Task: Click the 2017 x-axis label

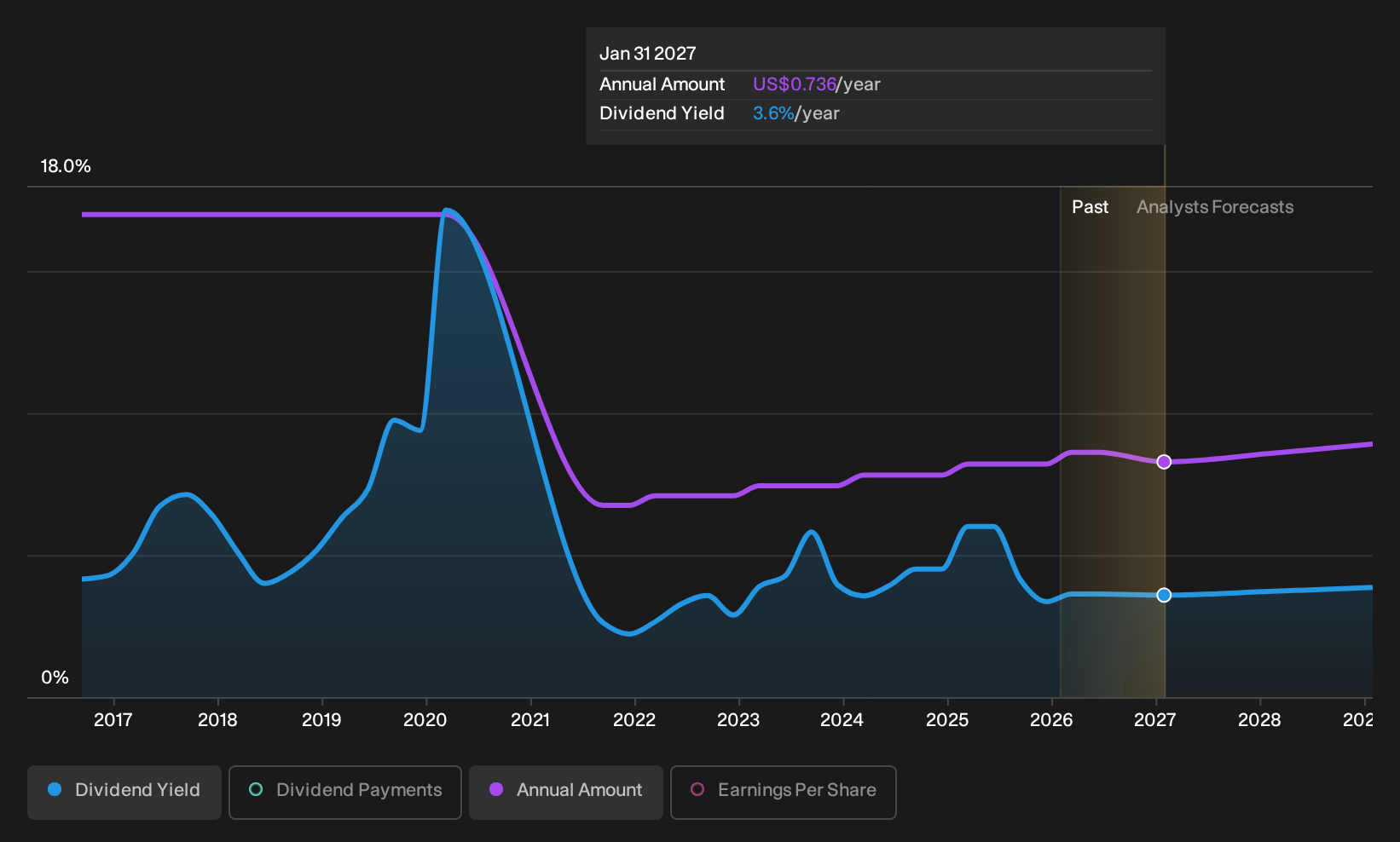Action: pyautogui.click(x=113, y=720)
